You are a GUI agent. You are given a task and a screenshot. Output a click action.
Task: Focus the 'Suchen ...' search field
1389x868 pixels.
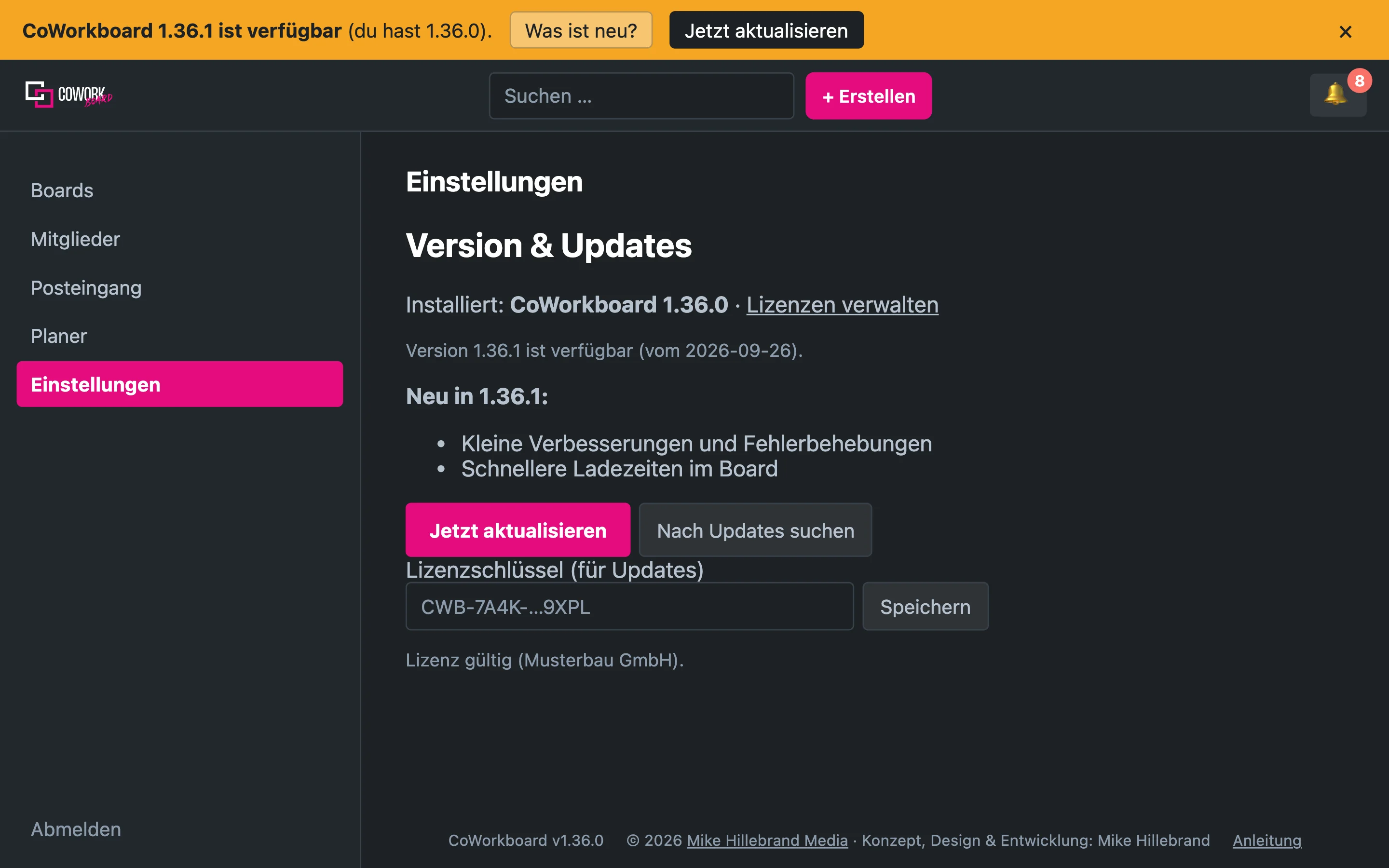[x=641, y=96]
